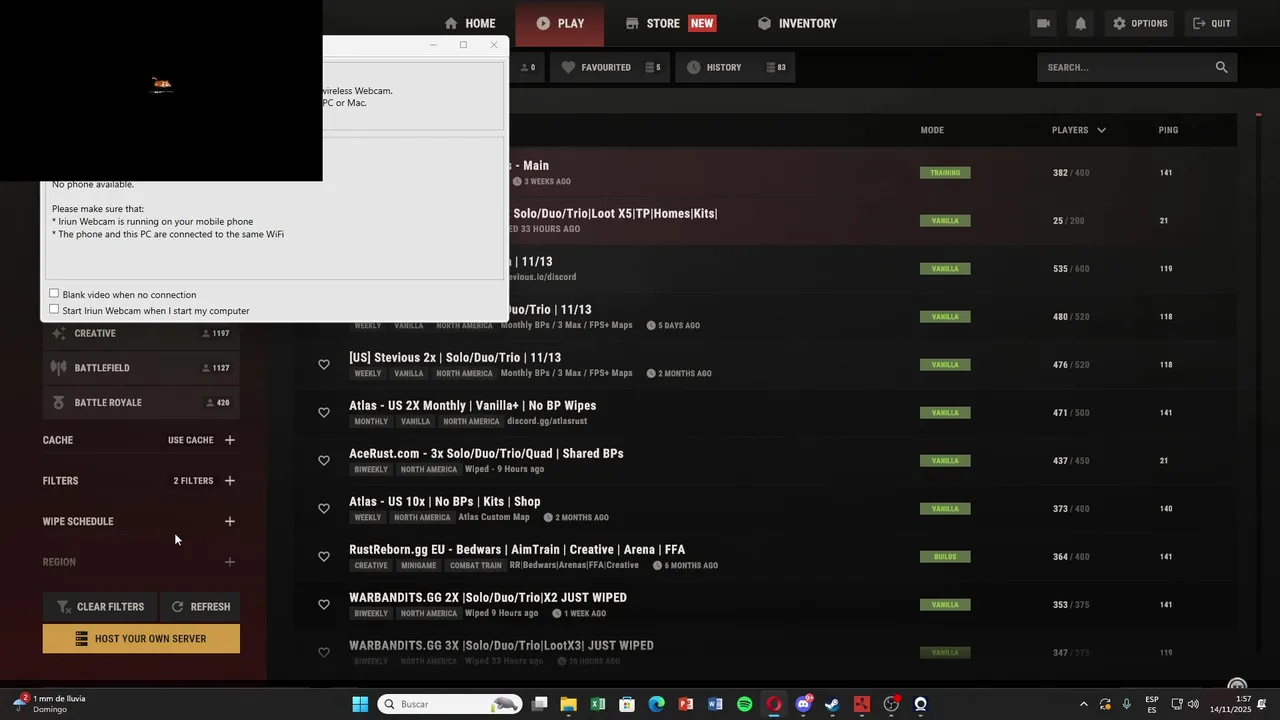1280x720 pixels.
Task: Click the search magnifier icon
Action: coord(1221,67)
